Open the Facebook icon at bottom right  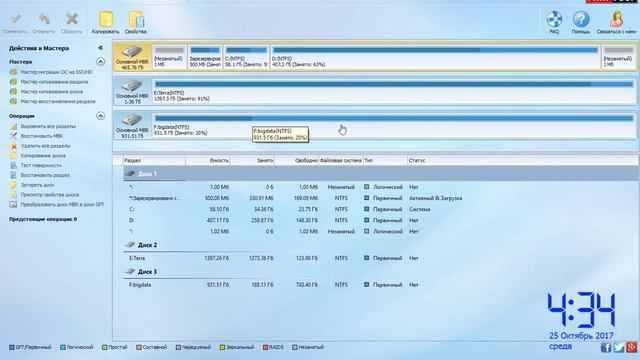coord(606,347)
